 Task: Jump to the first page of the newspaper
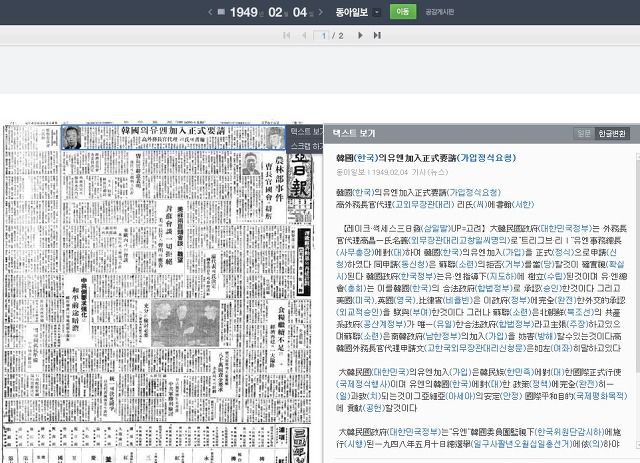287,36
